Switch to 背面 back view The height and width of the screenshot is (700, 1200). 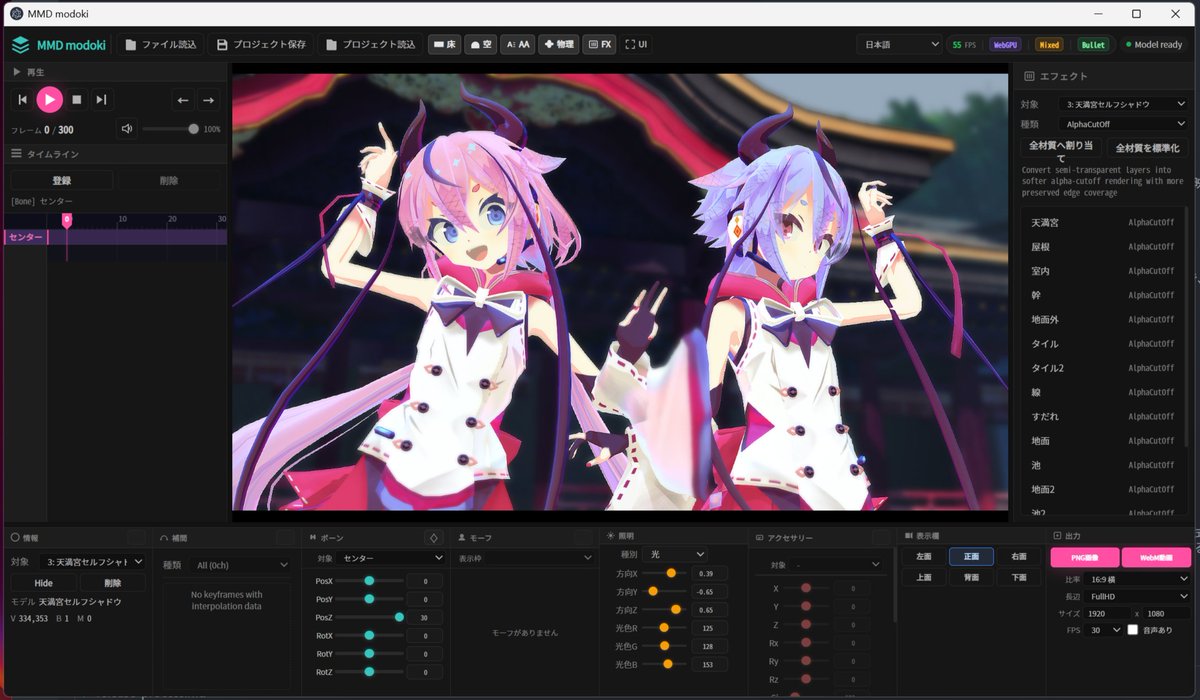tap(971, 577)
